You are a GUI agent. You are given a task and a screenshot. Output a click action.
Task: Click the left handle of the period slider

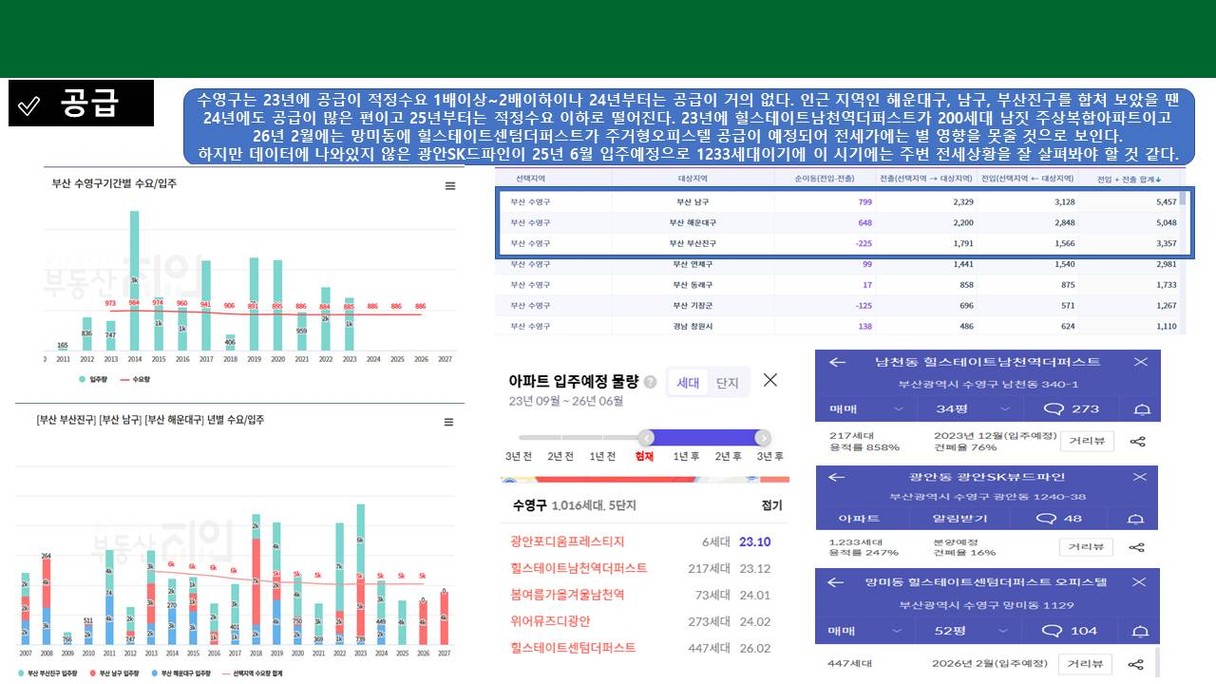click(x=646, y=437)
